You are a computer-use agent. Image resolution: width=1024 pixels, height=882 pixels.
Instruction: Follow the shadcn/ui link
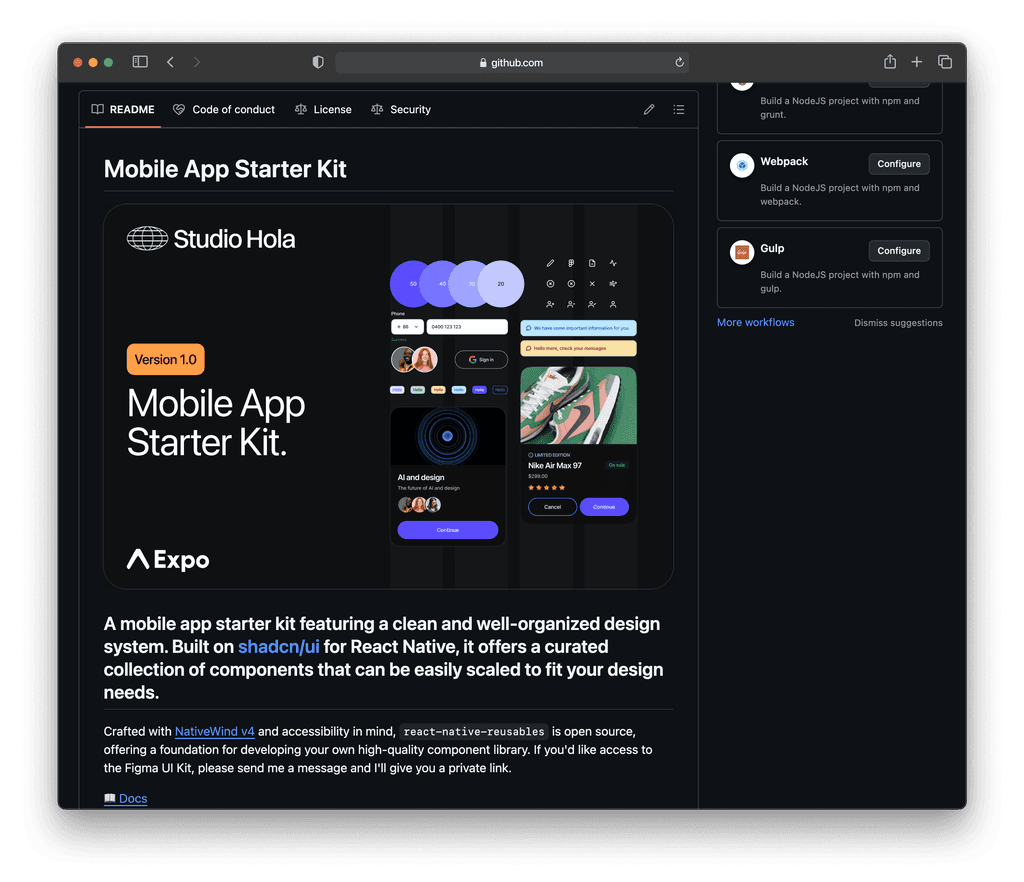(279, 646)
